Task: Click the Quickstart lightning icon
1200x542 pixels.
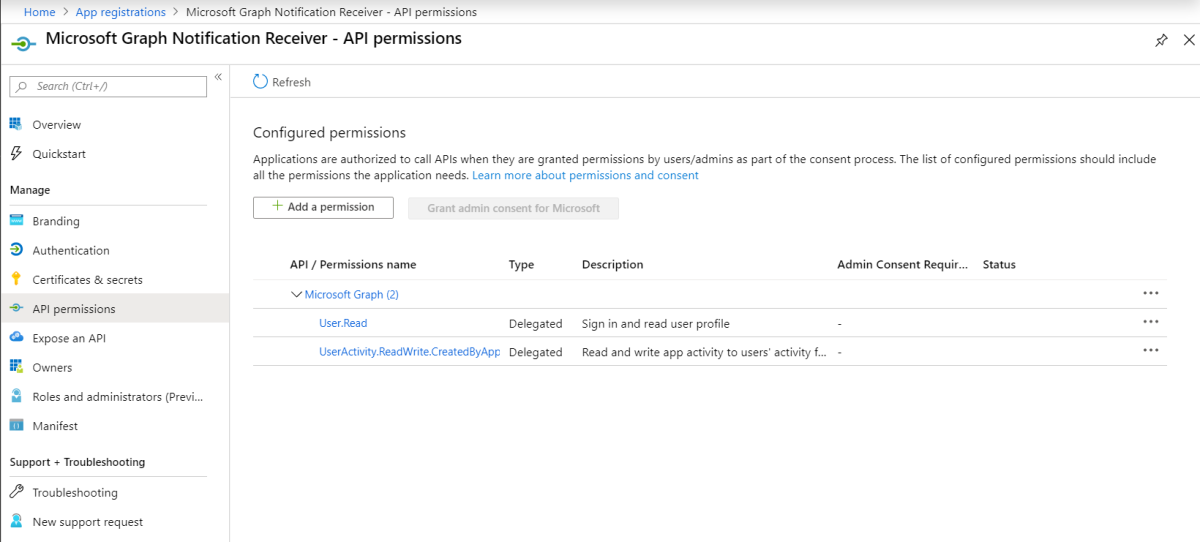Action: point(16,154)
